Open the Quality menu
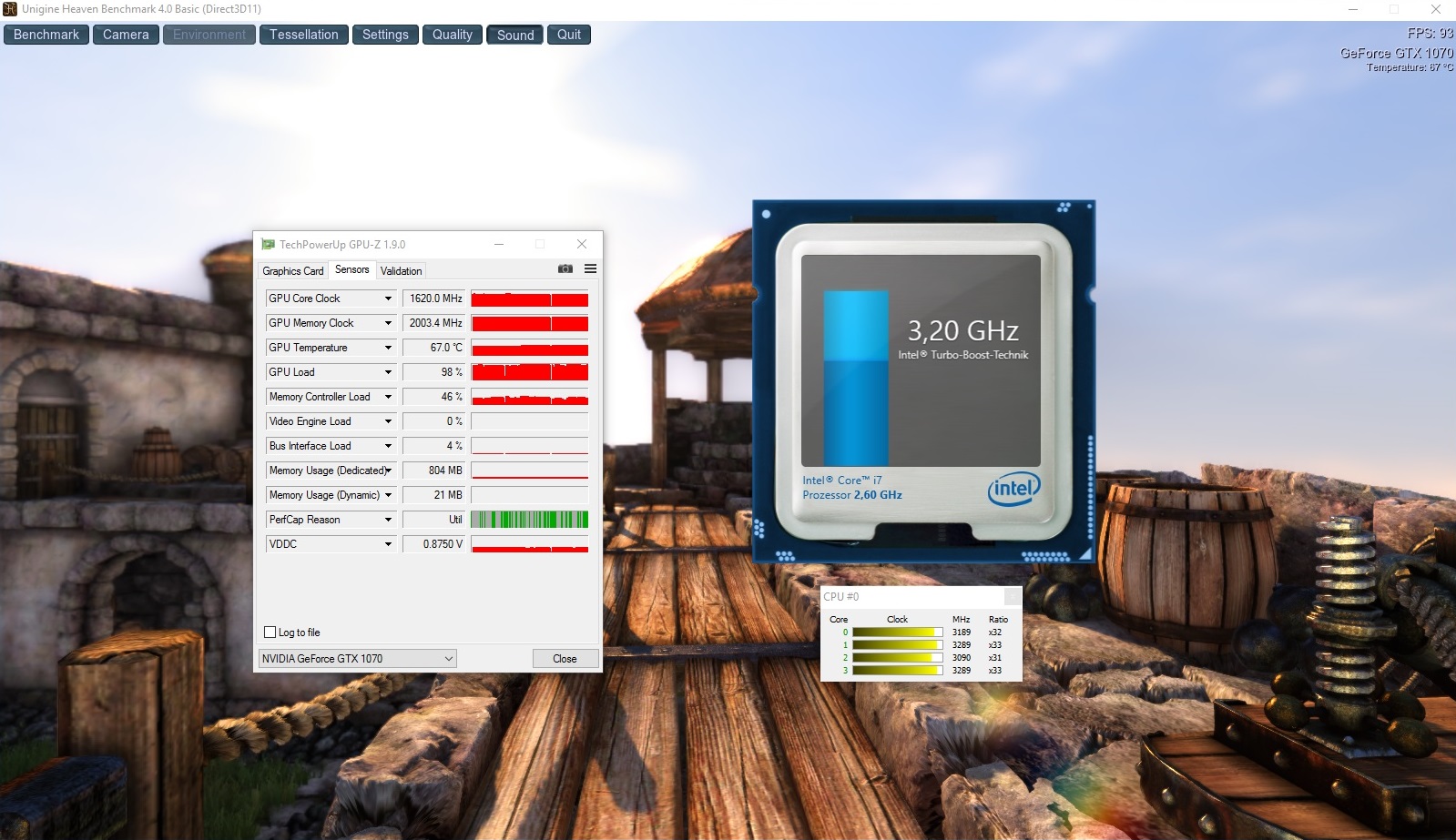This screenshot has height=840, width=1456. (453, 35)
